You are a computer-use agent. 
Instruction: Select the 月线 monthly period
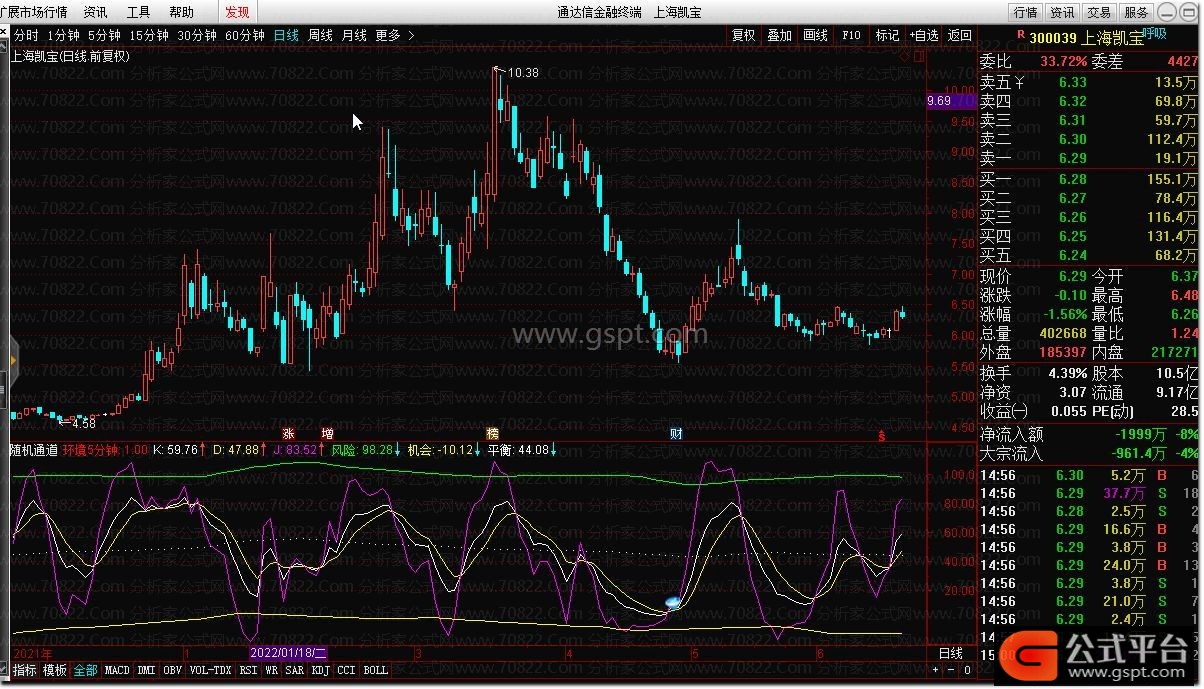click(354, 35)
